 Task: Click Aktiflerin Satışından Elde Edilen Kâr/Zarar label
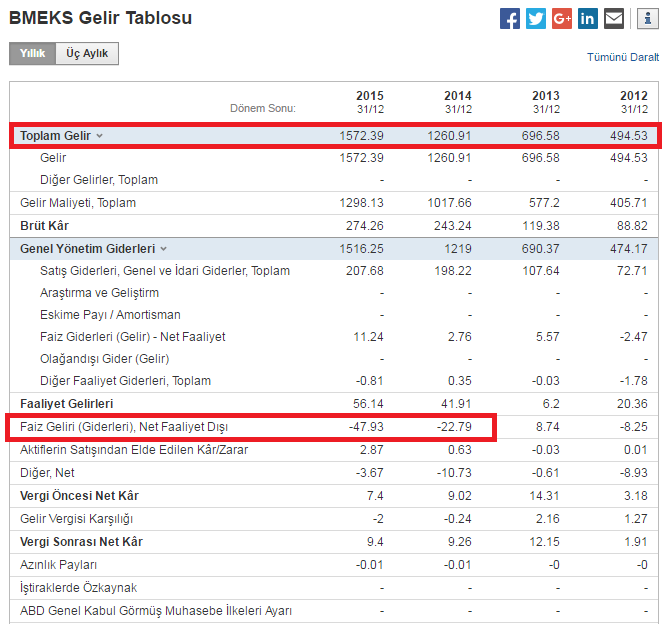134,450
